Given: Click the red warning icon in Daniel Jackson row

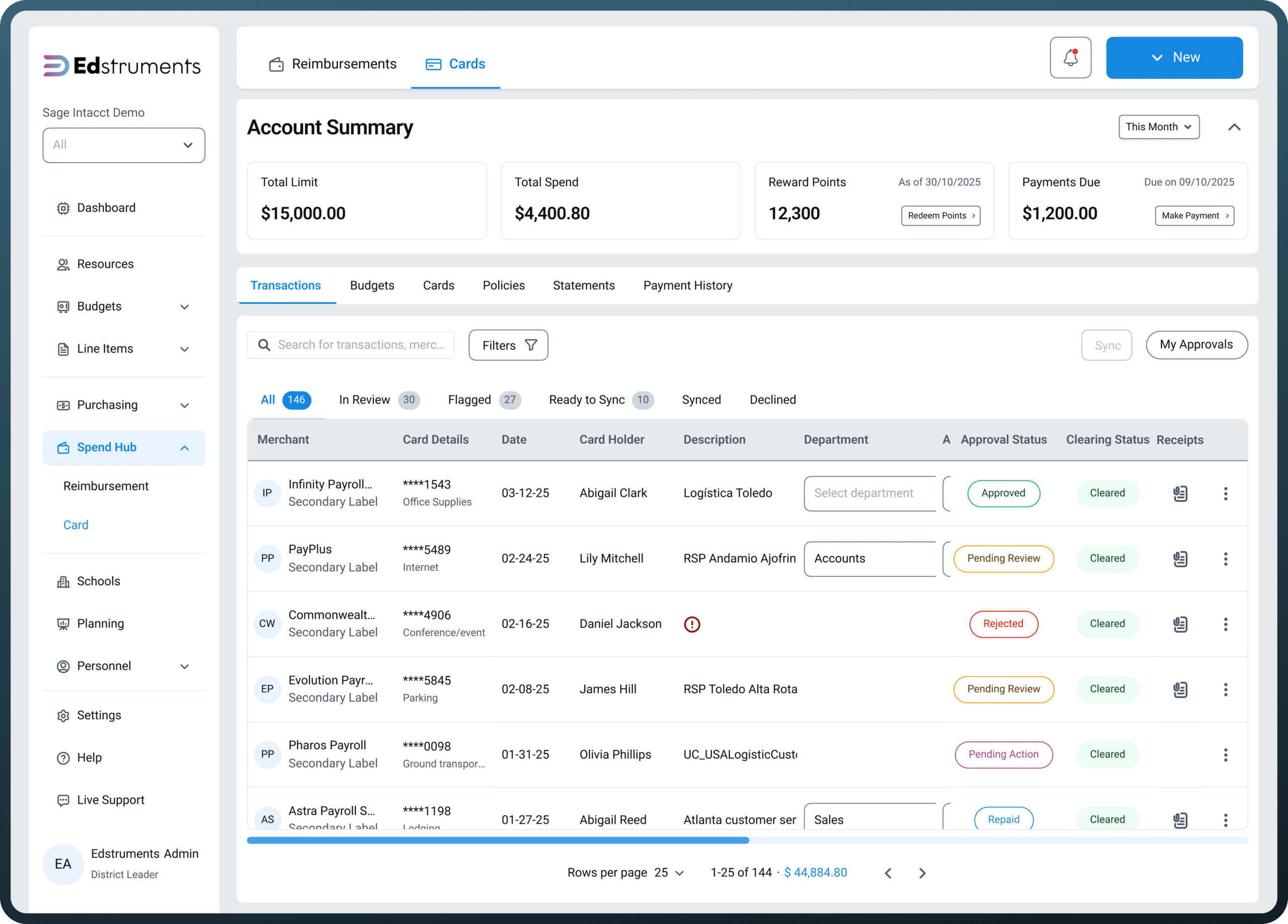Looking at the screenshot, I should pos(692,624).
